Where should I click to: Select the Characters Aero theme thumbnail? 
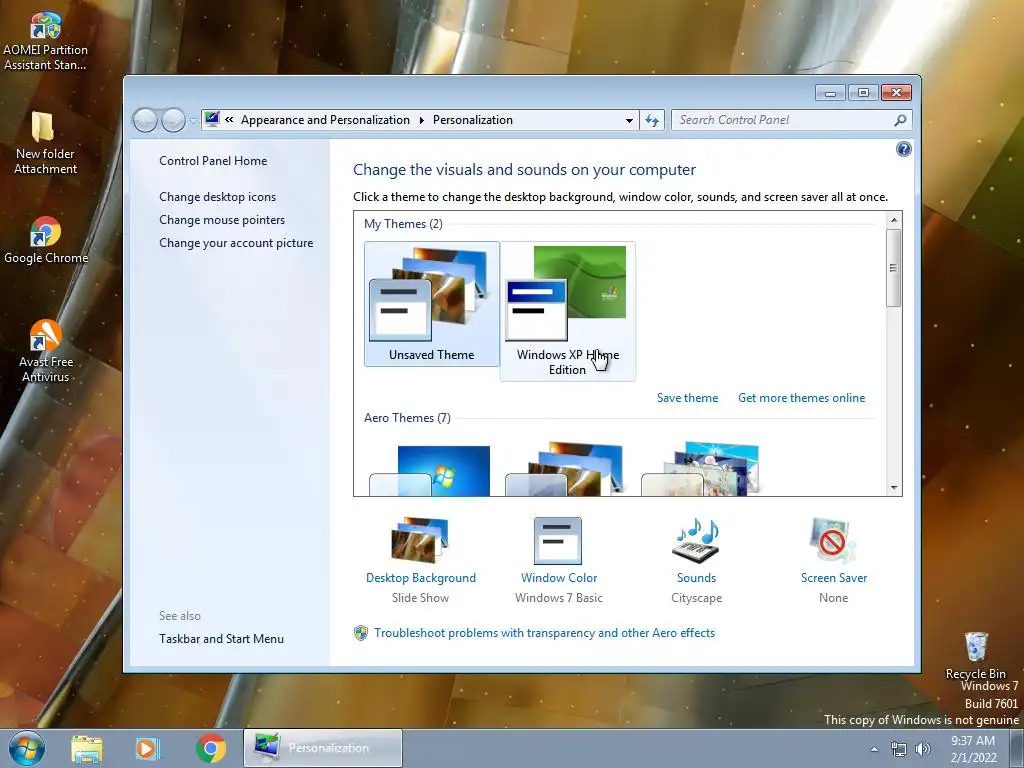700,469
